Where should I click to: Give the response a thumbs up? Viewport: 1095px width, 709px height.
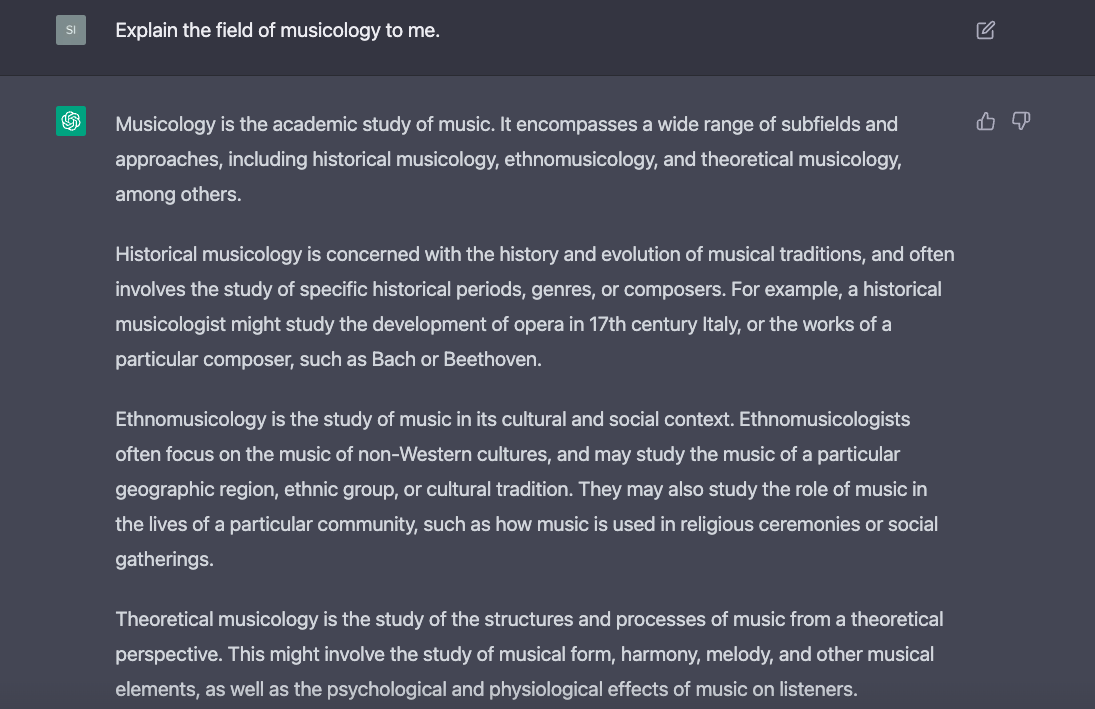point(986,121)
